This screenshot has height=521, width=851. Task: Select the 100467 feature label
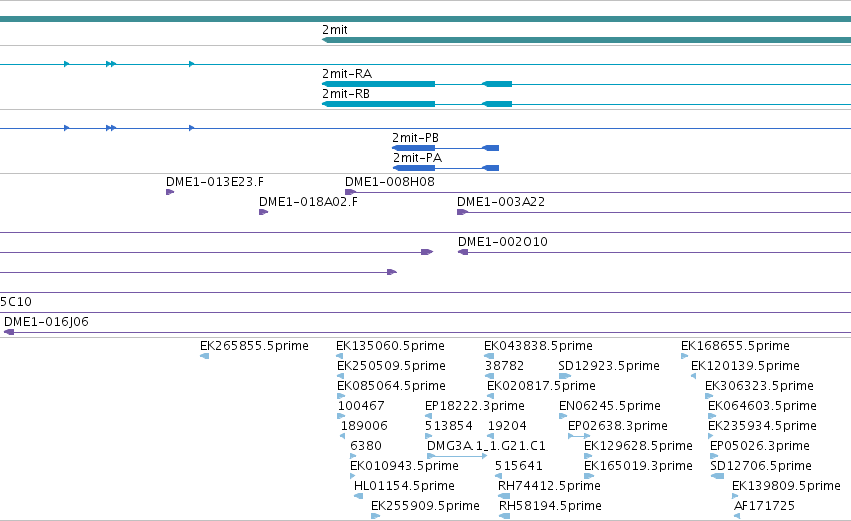pos(361,406)
